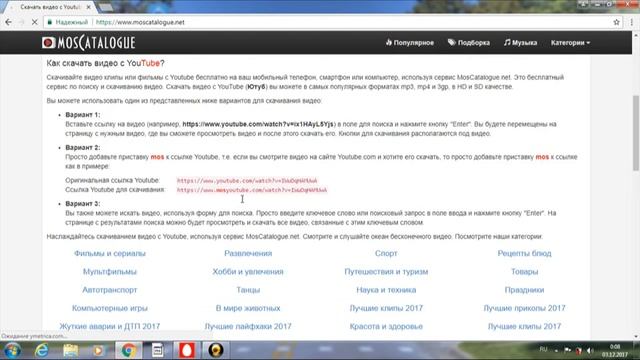
Task: Open the Компьютерные игры category
Action: point(109,308)
